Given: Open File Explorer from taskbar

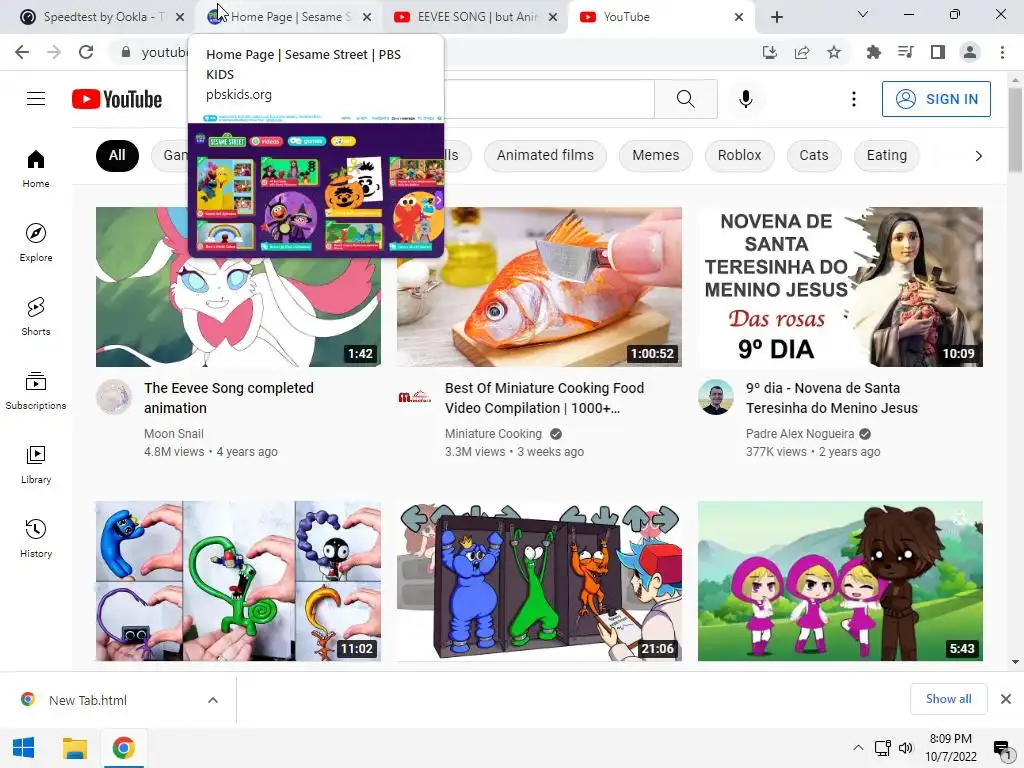Looking at the screenshot, I should tap(74, 748).
